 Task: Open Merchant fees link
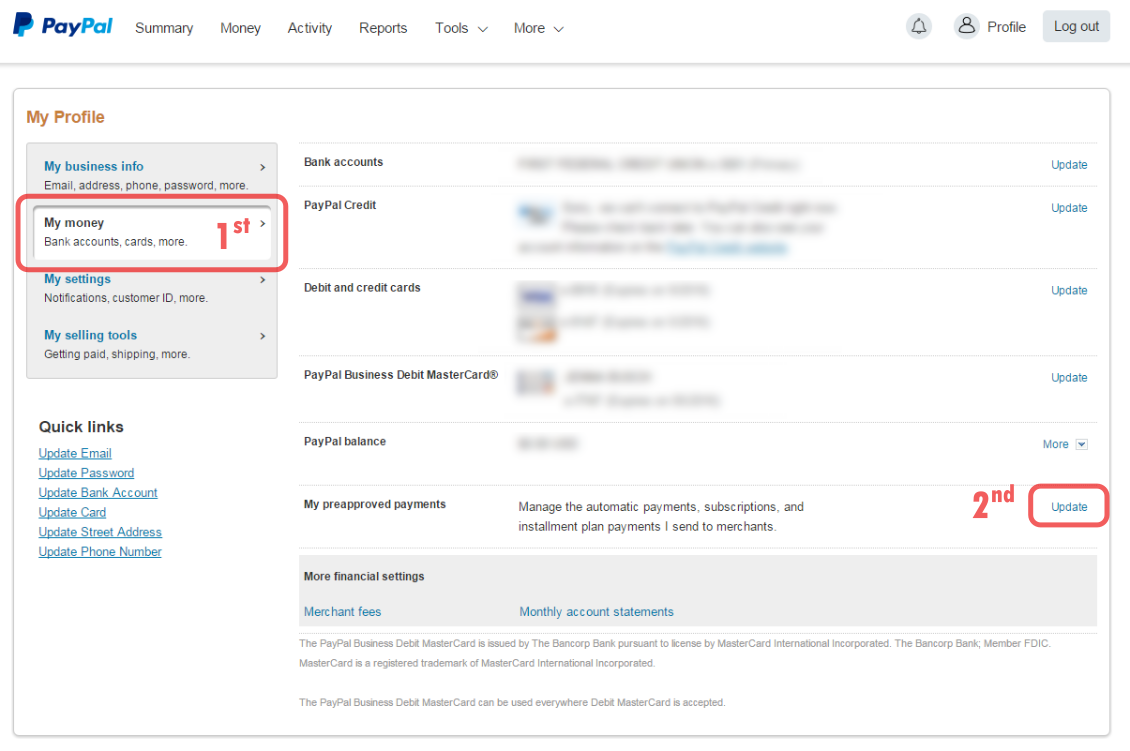(x=342, y=612)
